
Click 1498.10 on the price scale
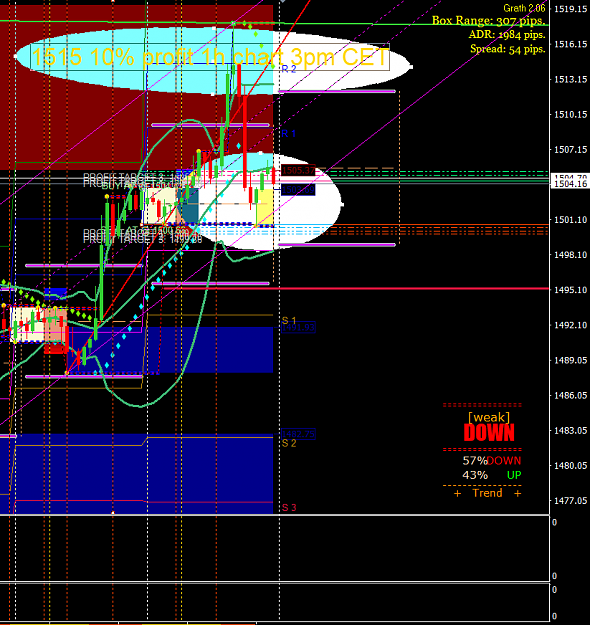pyautogui.click(x=570, y=255)
